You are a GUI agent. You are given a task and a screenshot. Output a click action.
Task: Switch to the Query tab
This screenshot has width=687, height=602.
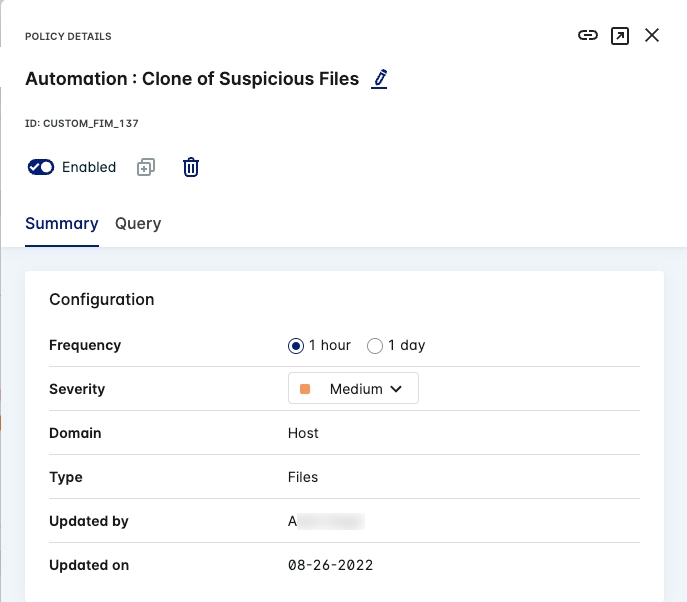(138, 224)
